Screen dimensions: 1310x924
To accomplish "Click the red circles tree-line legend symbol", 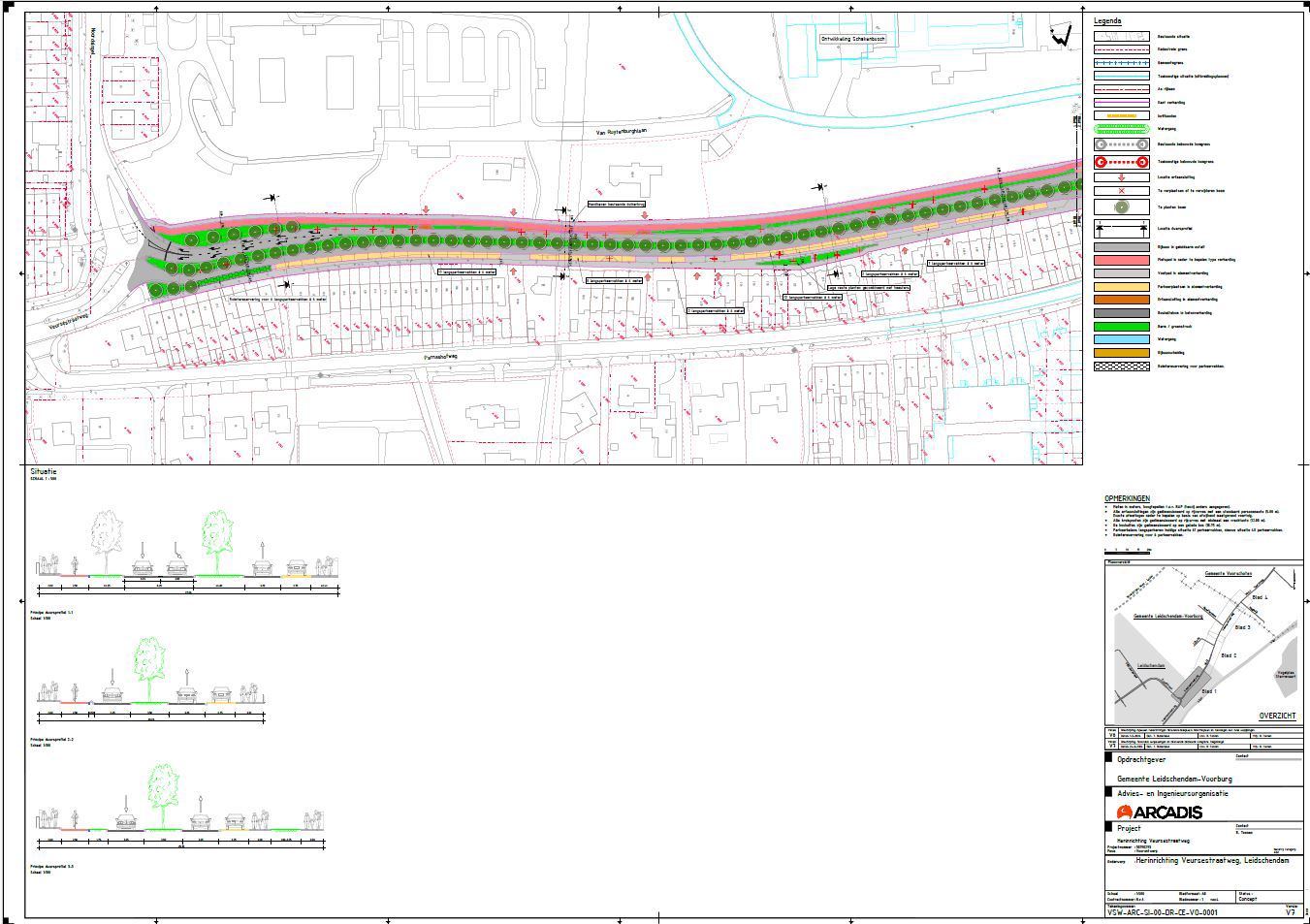I will click(1120, 162).
